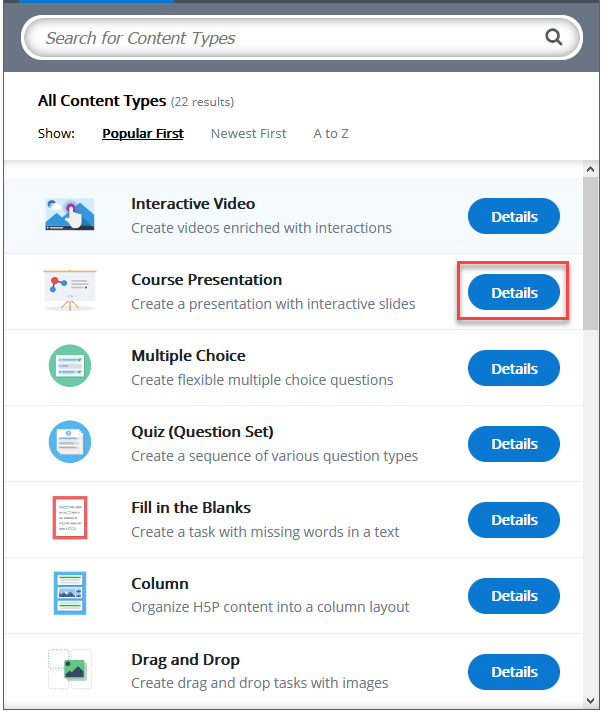The width and height of the screenshot is (603, 713).
Task: Sort content types A to Z
Action: pyautogui.click(x=331, y=133)
